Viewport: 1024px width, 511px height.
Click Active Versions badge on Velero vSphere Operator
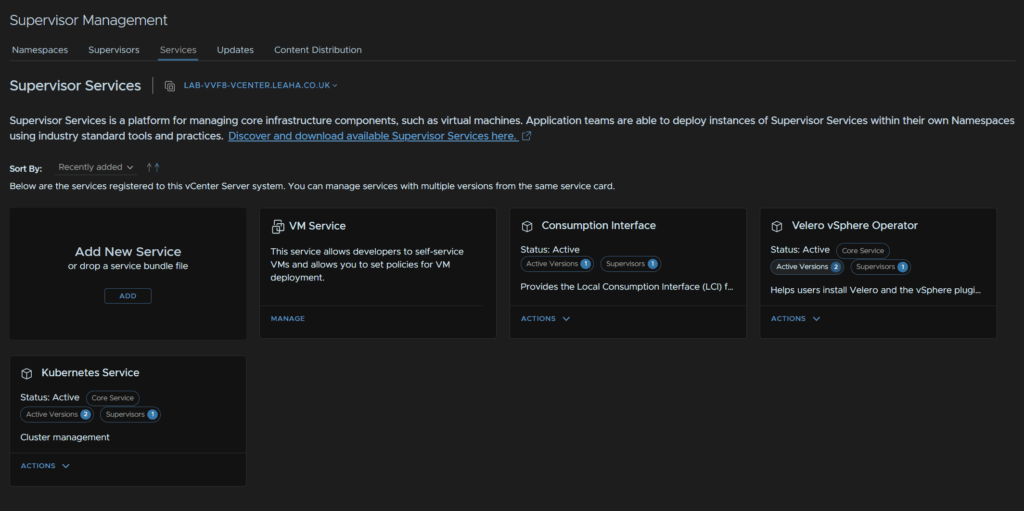click(807, 267)
